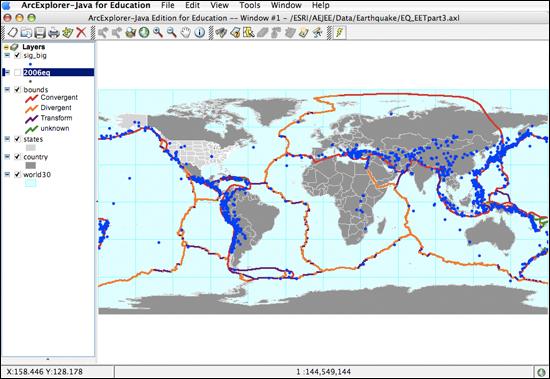Screen dimensions: 550x379
Task: Click the first greyed icon after the yellow magnifier tool
Action: (x=262, y=33)
